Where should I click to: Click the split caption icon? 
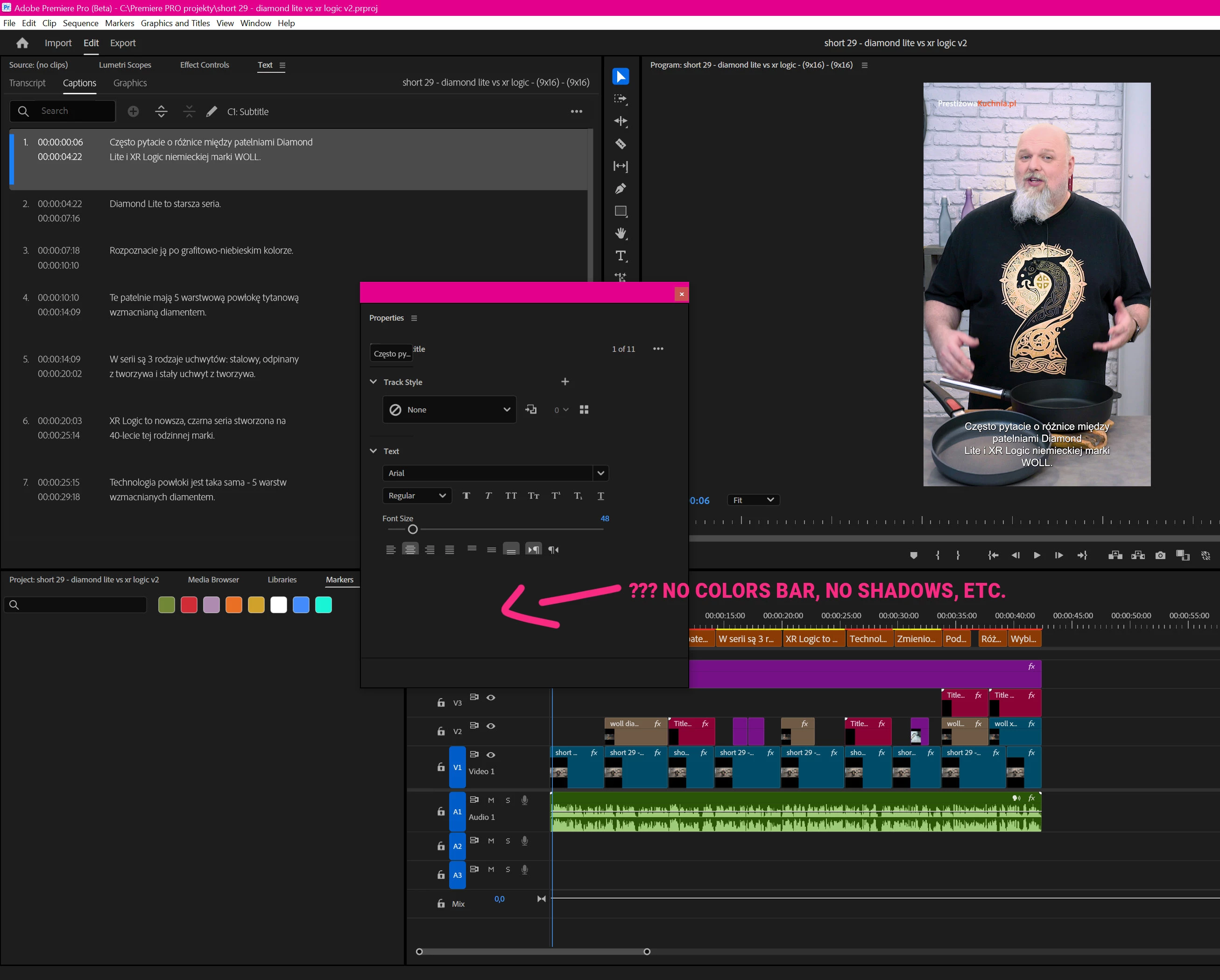pos(161,112)
